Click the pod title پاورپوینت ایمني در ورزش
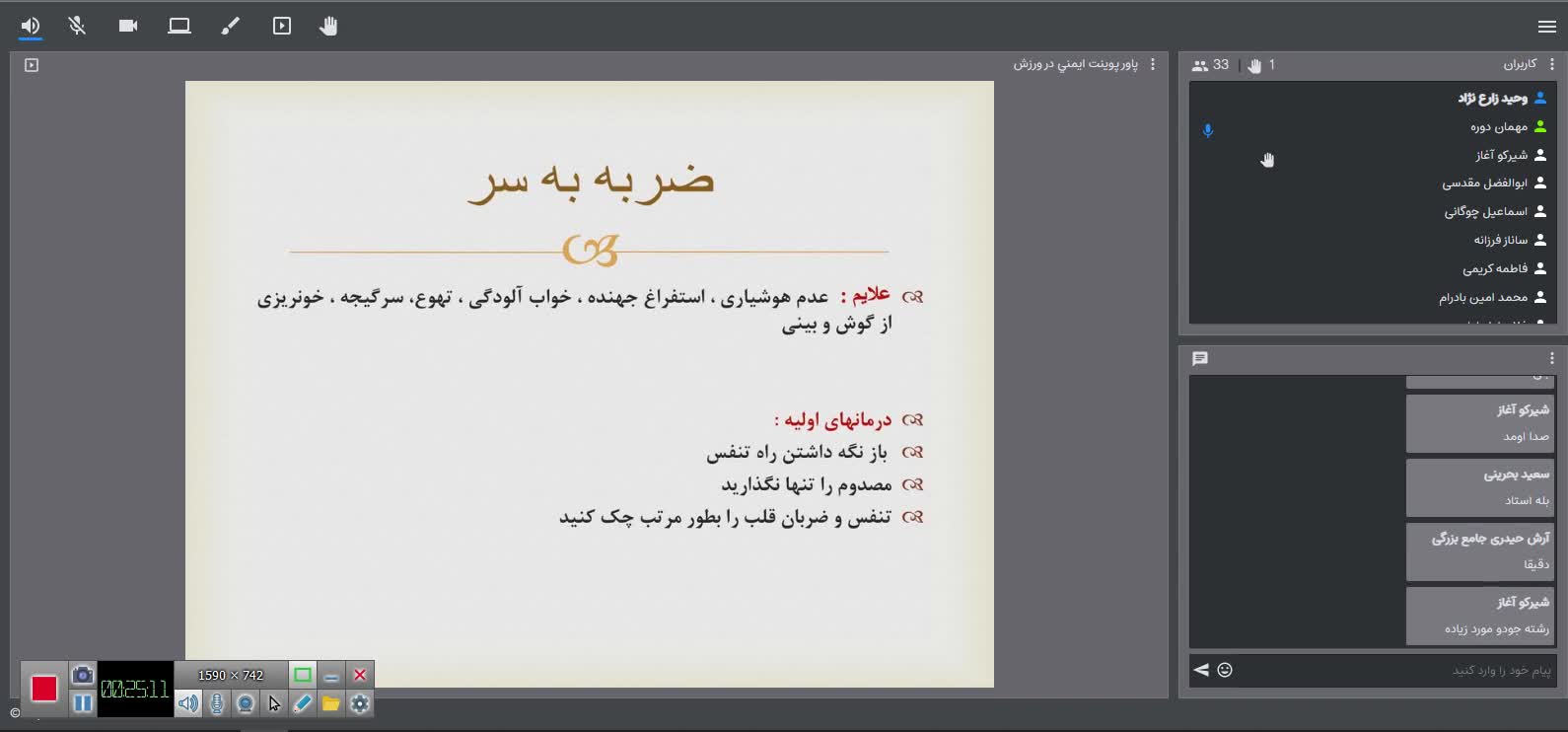Image resolution: width=1568 pixels, height=732 pixels. (x=1076, y=64)
